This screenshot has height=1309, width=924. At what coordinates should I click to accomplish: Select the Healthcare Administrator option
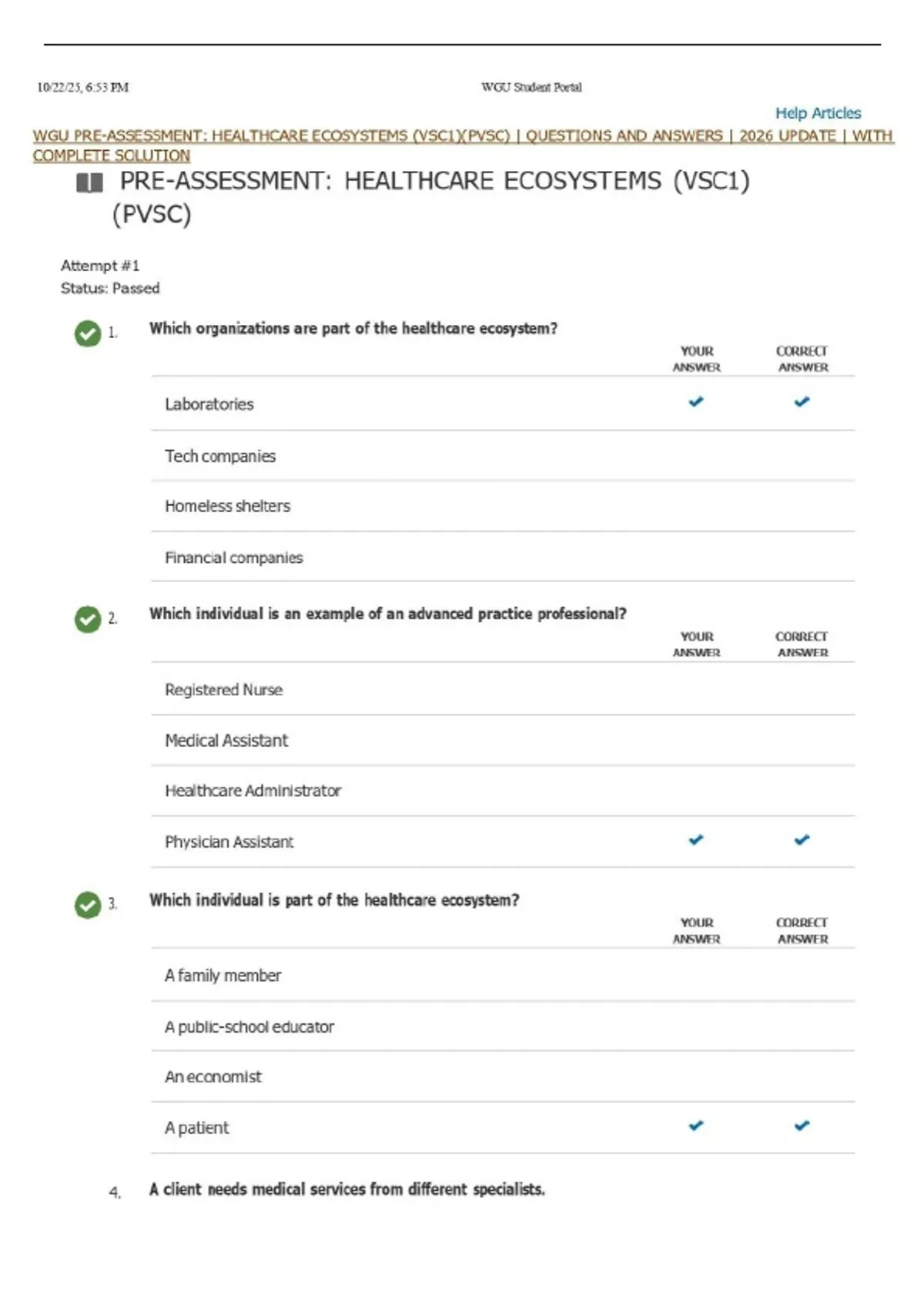coord(503,791)
